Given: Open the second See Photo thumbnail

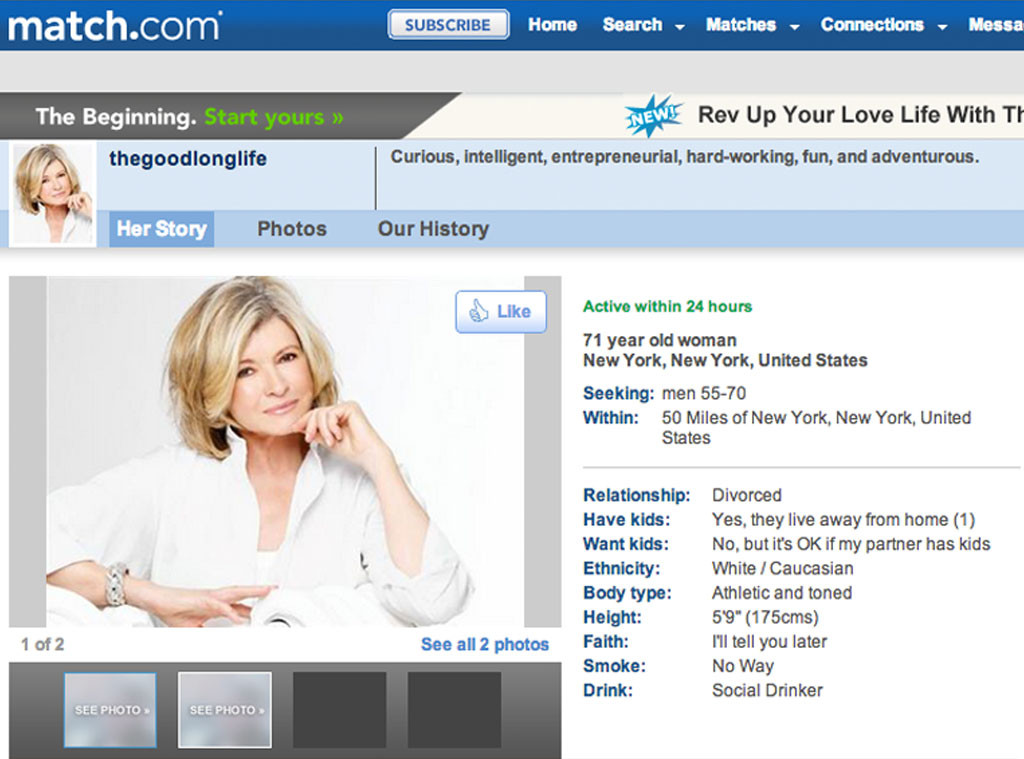Looking at the screenshot, I should (x=225, y=710).
